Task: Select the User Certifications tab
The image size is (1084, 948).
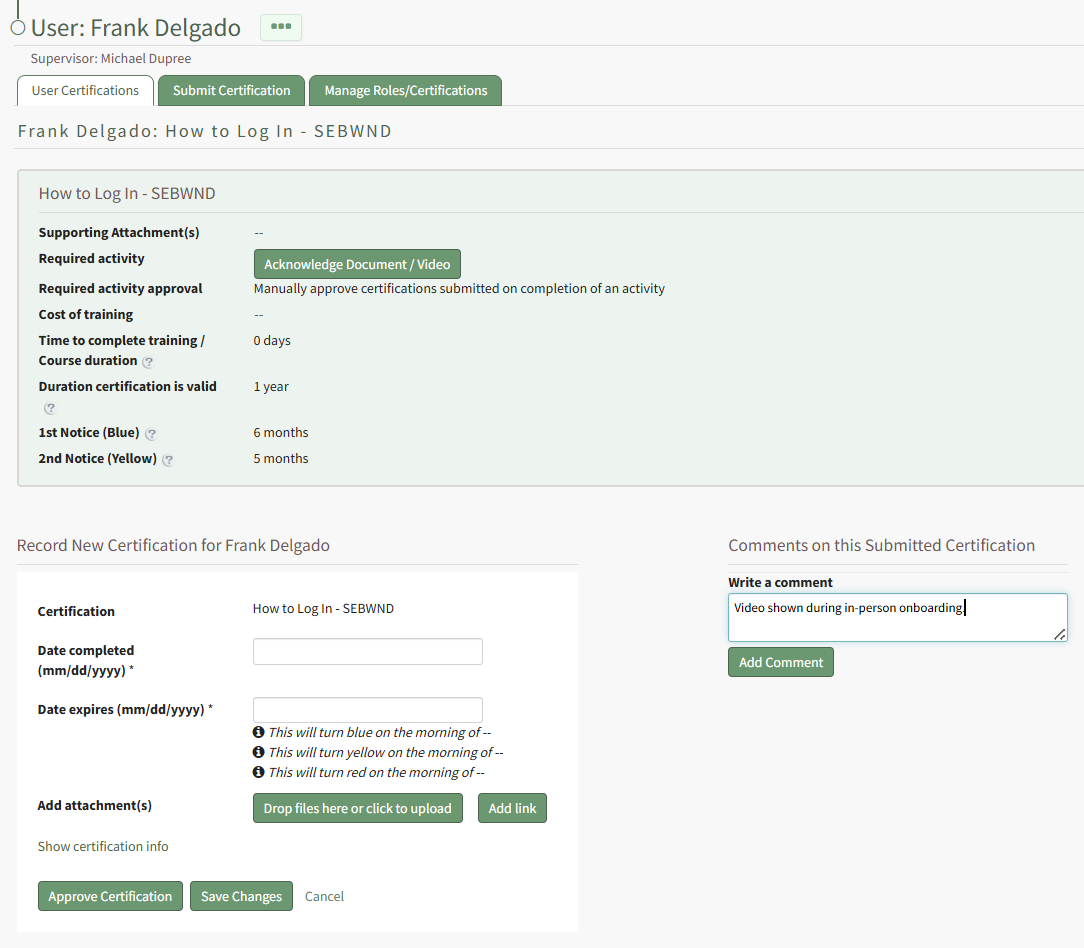Action: point(85,90)
